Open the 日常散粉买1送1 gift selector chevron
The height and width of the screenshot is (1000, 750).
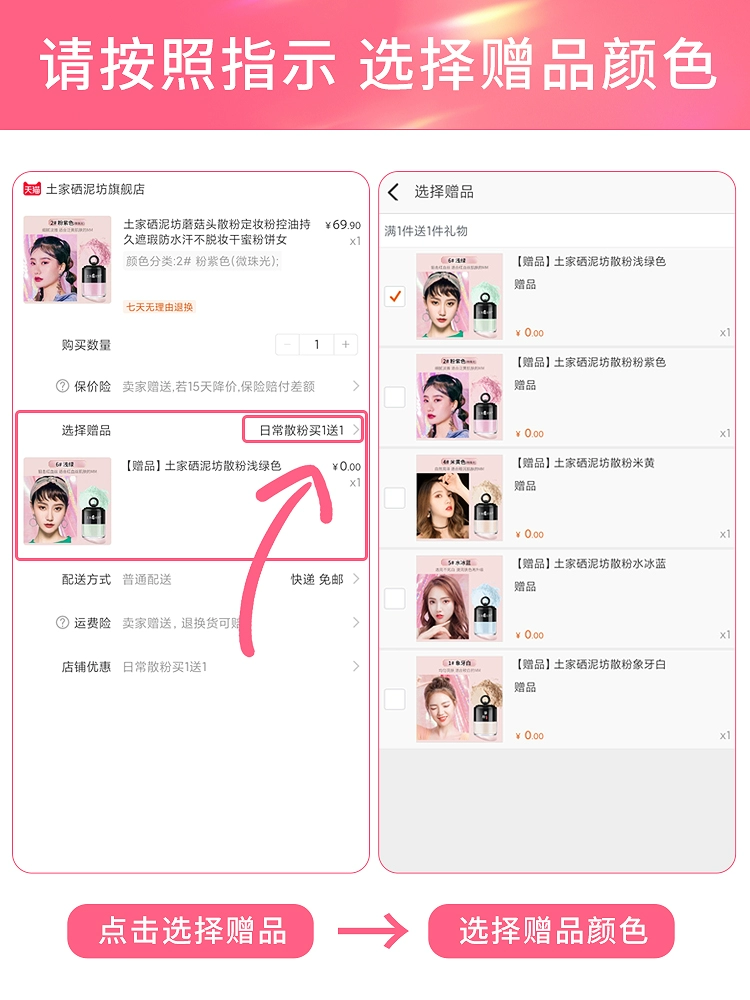[x=356, y=430]
